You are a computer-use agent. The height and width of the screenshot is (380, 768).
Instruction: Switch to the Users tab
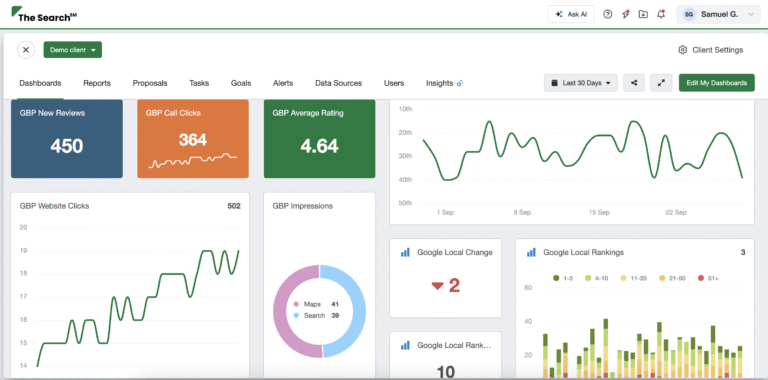tap(394, 83)
